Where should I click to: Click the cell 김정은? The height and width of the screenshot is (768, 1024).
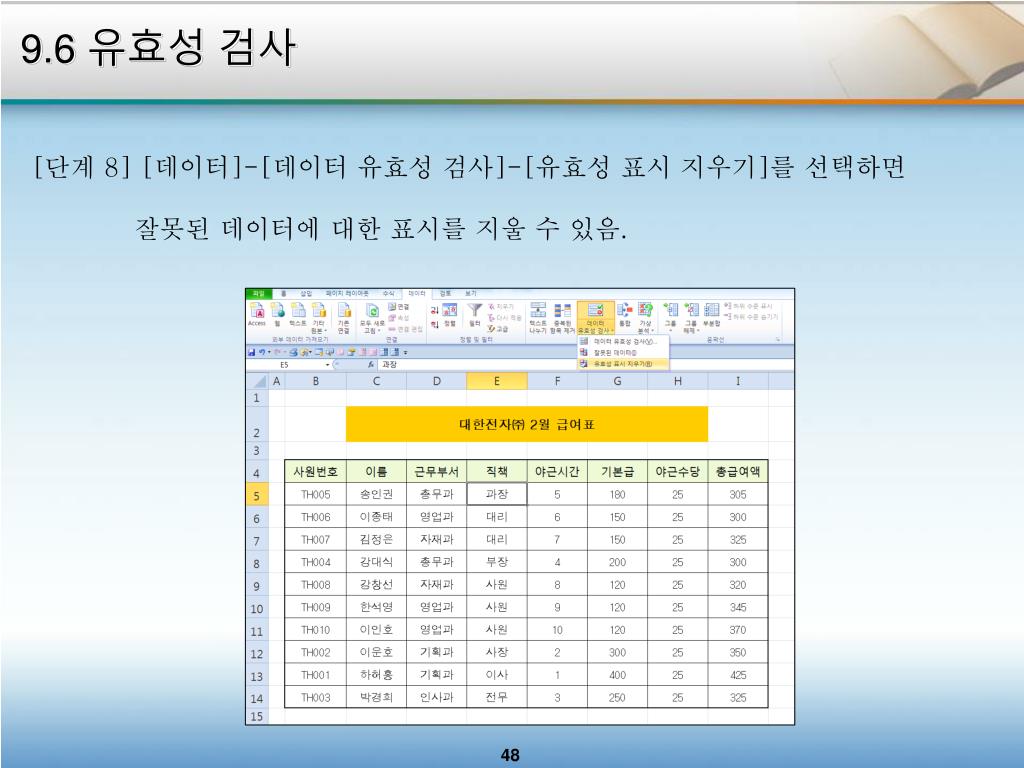point(376,539)
